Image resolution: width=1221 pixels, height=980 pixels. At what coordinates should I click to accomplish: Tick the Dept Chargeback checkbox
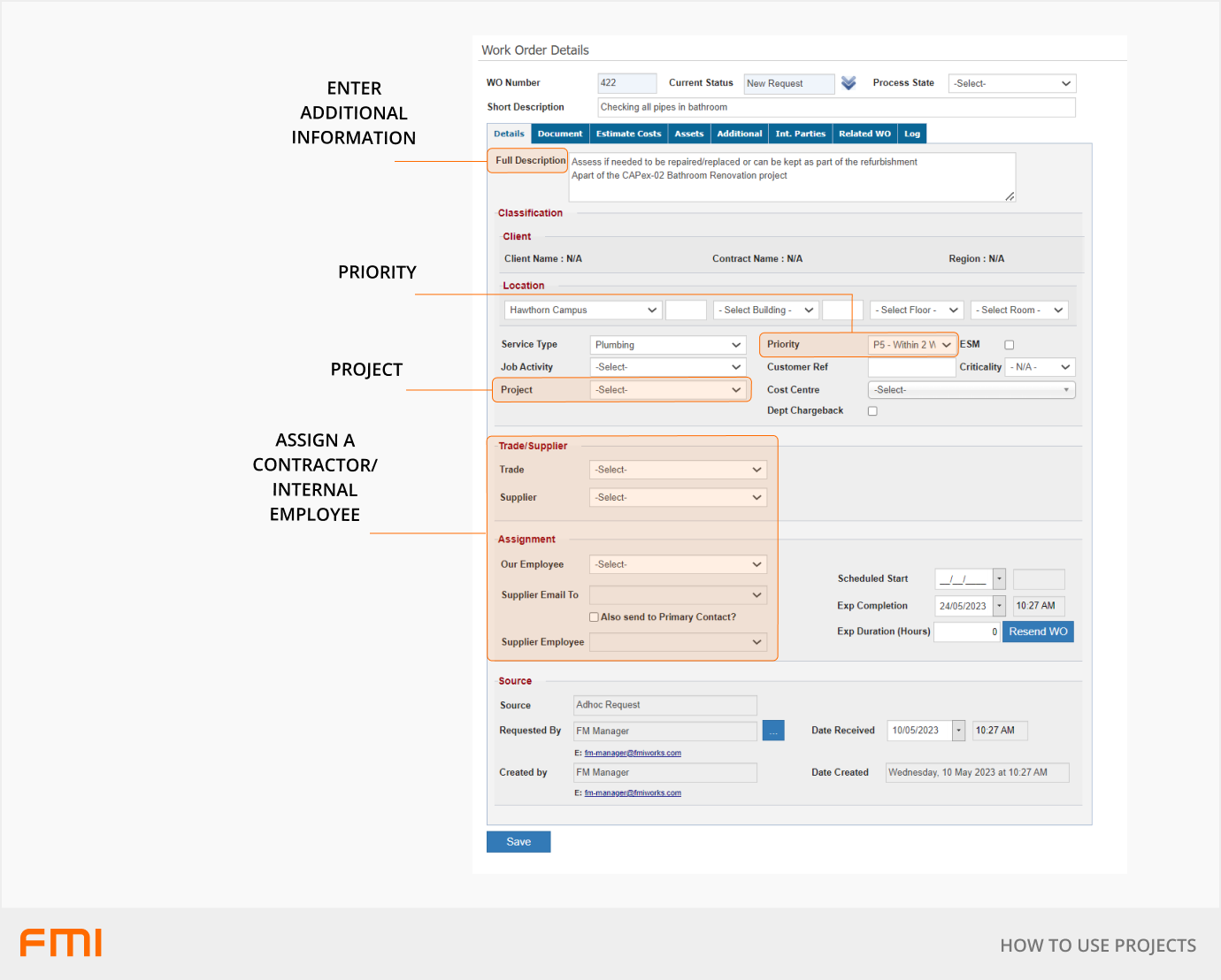pos(872,411)
